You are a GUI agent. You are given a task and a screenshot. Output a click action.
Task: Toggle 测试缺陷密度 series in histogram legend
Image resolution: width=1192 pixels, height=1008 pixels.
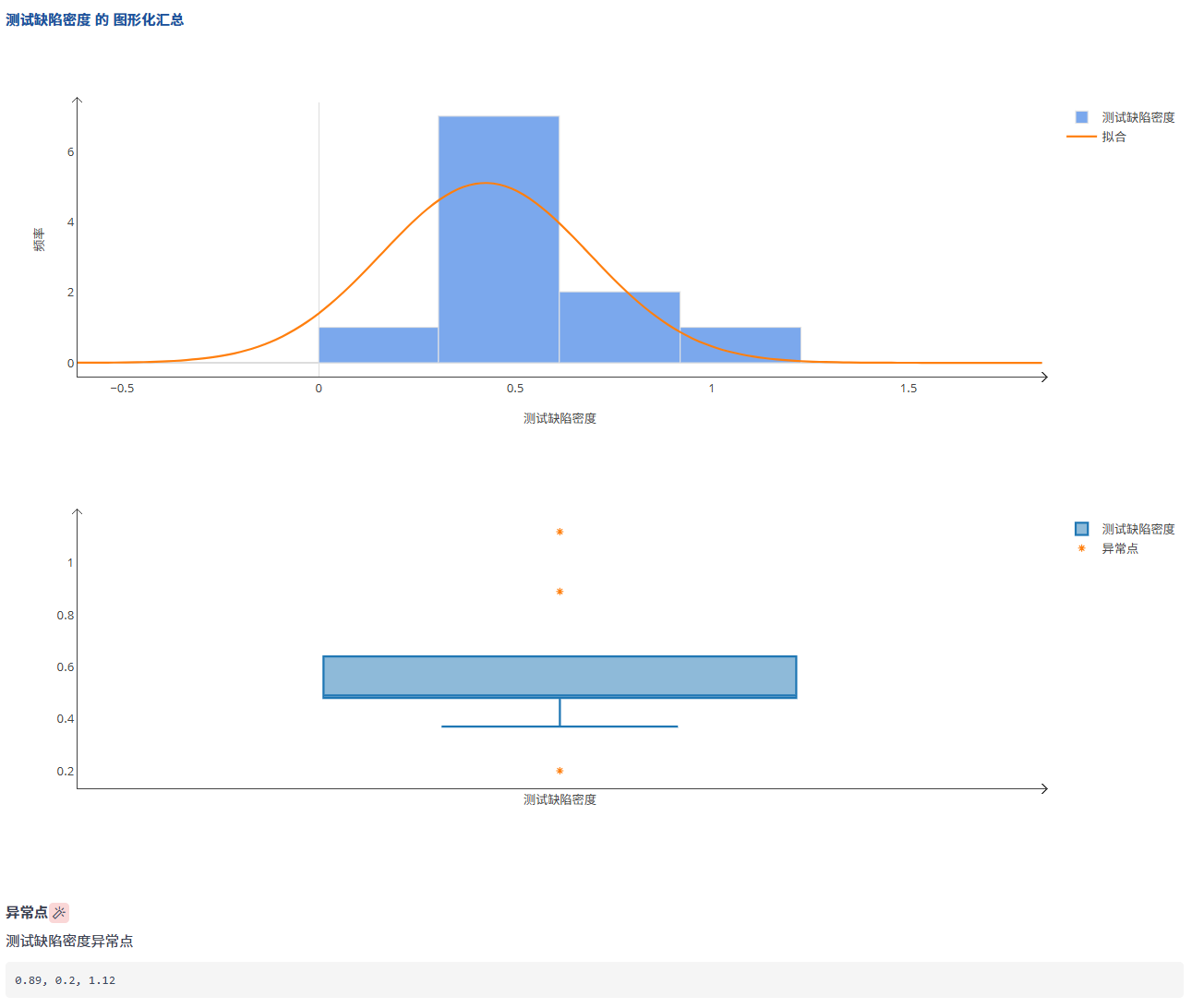pyautogui.click(x=1137, y=117)
